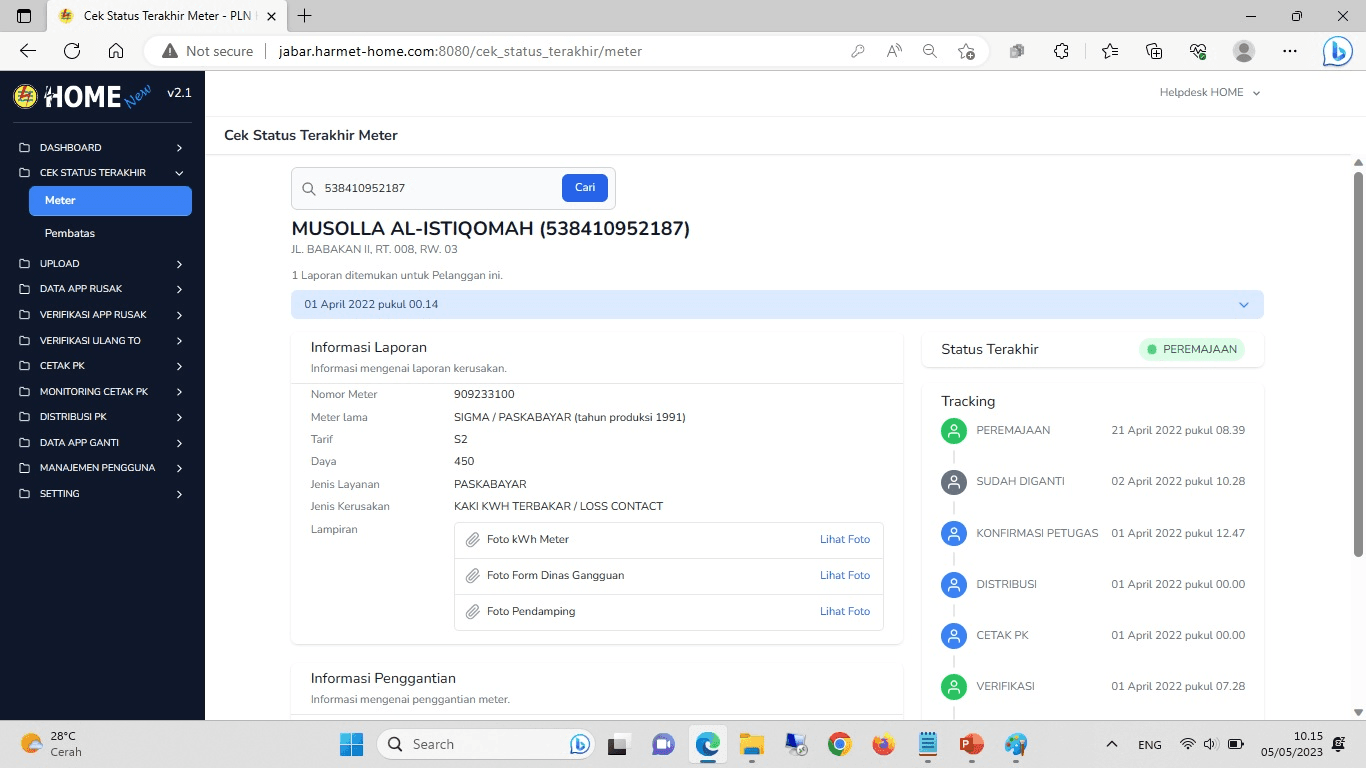Click meter number value 909233100

tap(484, 395)
